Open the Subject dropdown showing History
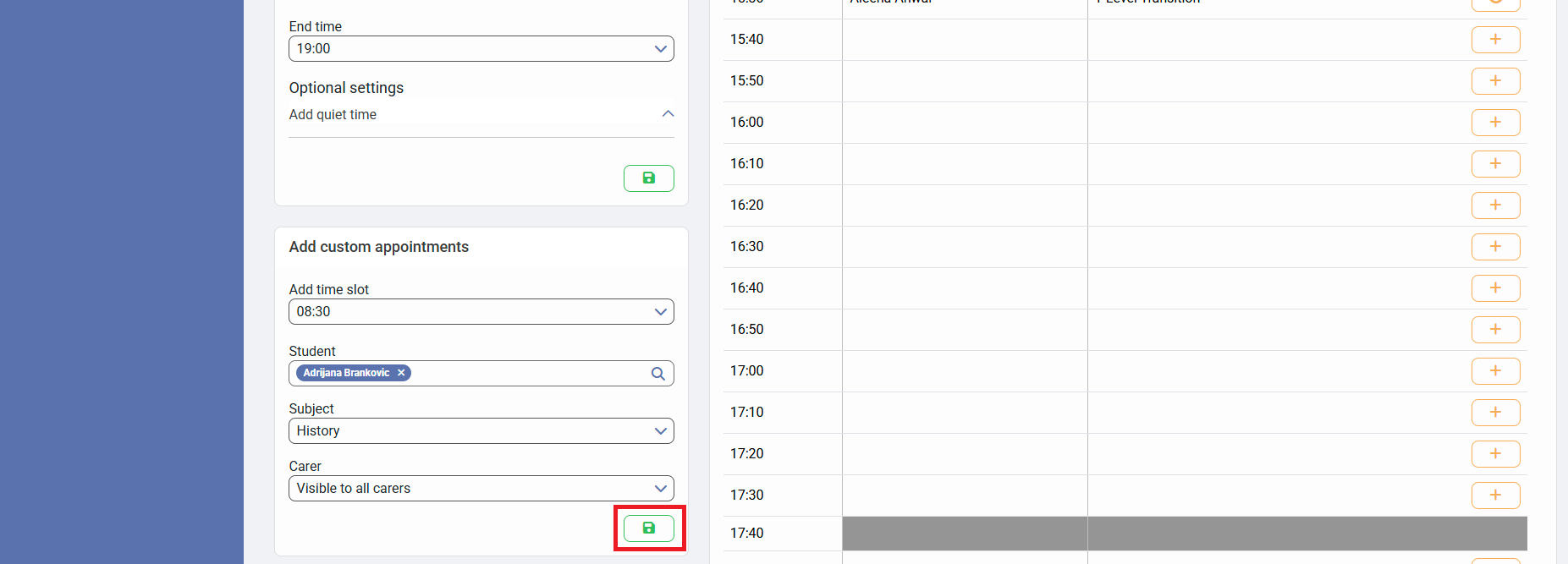 (481, 431)
